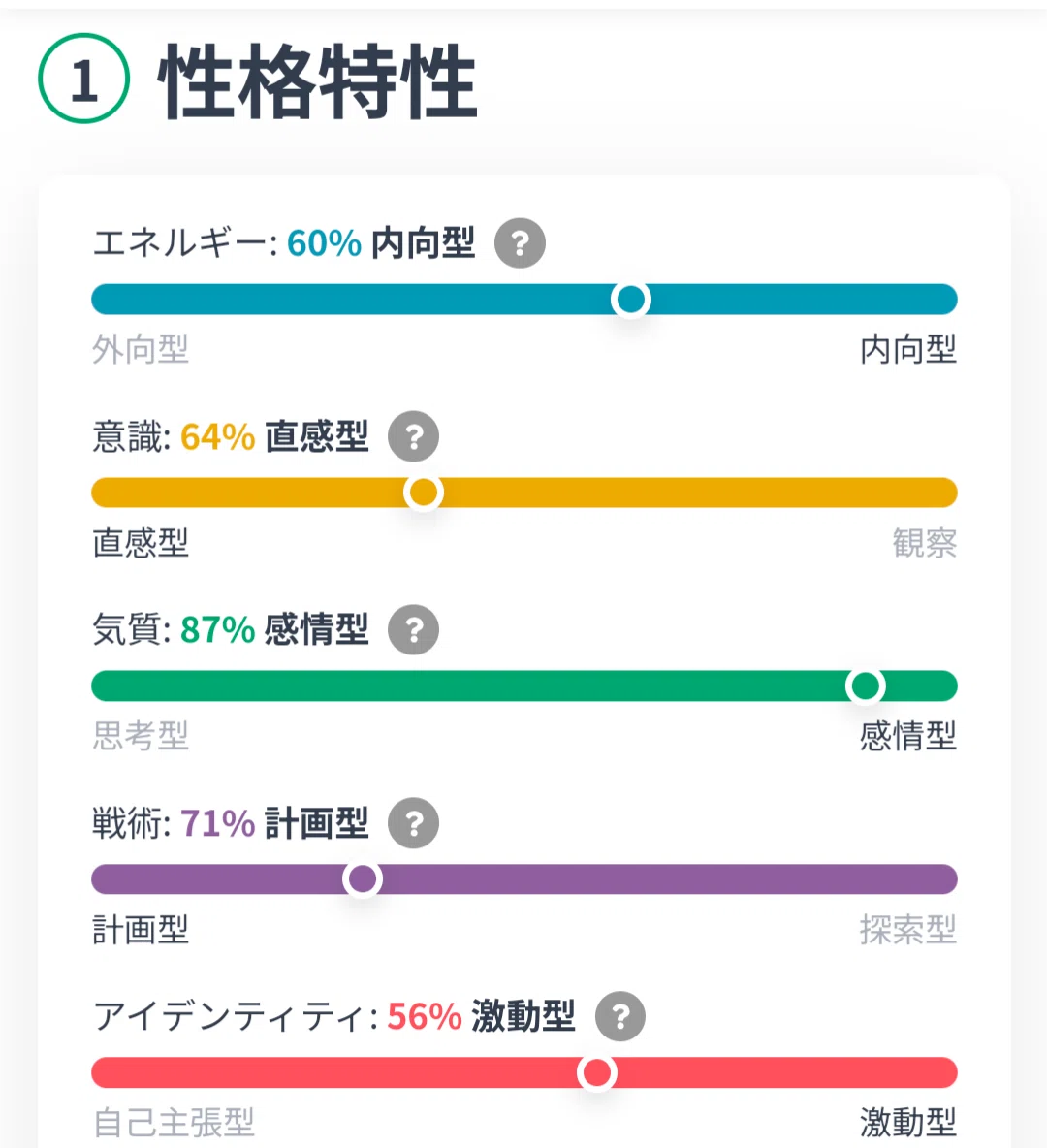The height and width of the screenshot is (1148, 1047).
Task: Click the 71% 計画型 result text
Action: click(274, 823)
